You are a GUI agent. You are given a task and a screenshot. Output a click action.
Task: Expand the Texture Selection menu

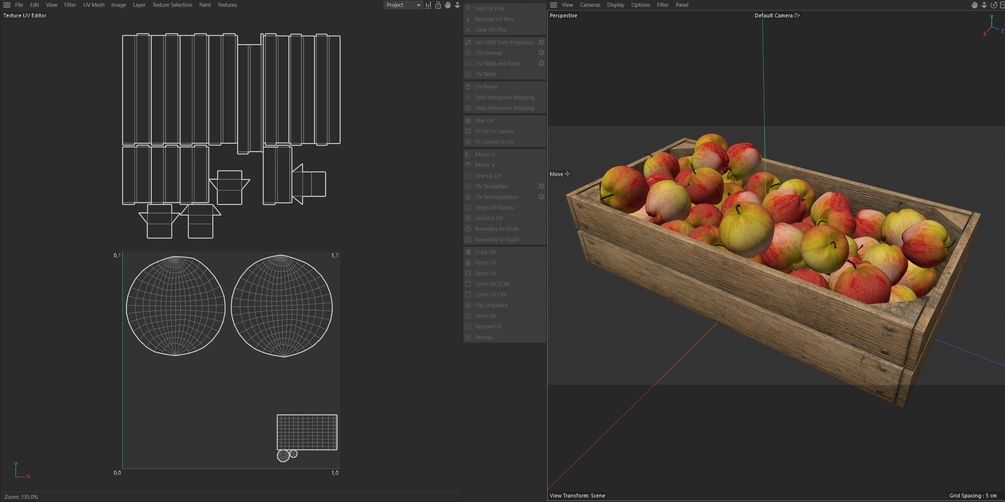click(x=172, y=4)
